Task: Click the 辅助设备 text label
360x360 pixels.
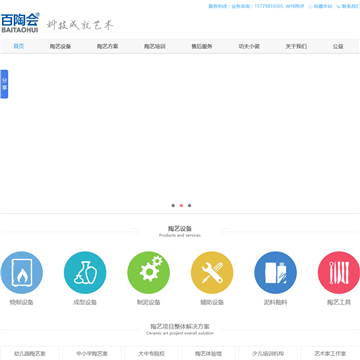Action: tap(212, 302)
